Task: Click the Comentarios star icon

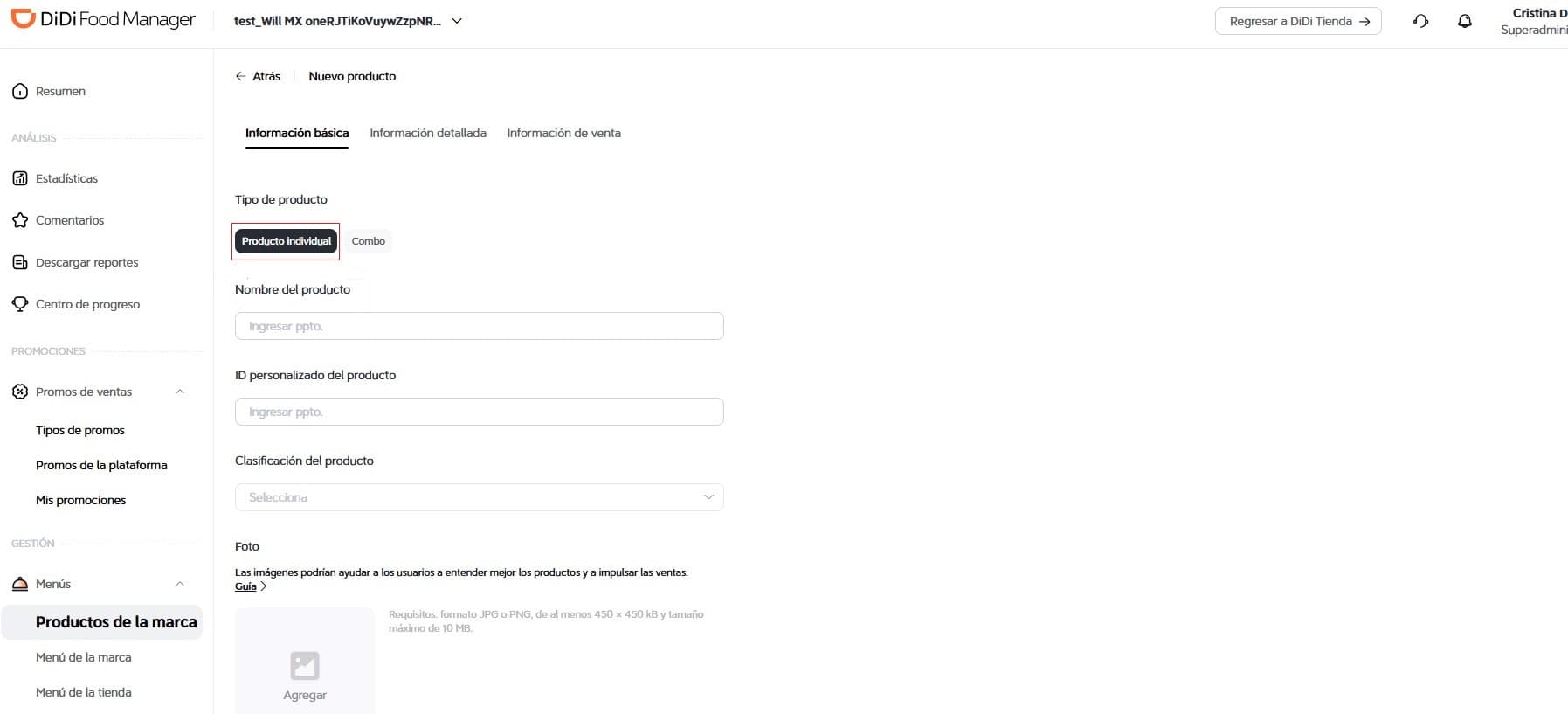Action: [x=20, y=220]
